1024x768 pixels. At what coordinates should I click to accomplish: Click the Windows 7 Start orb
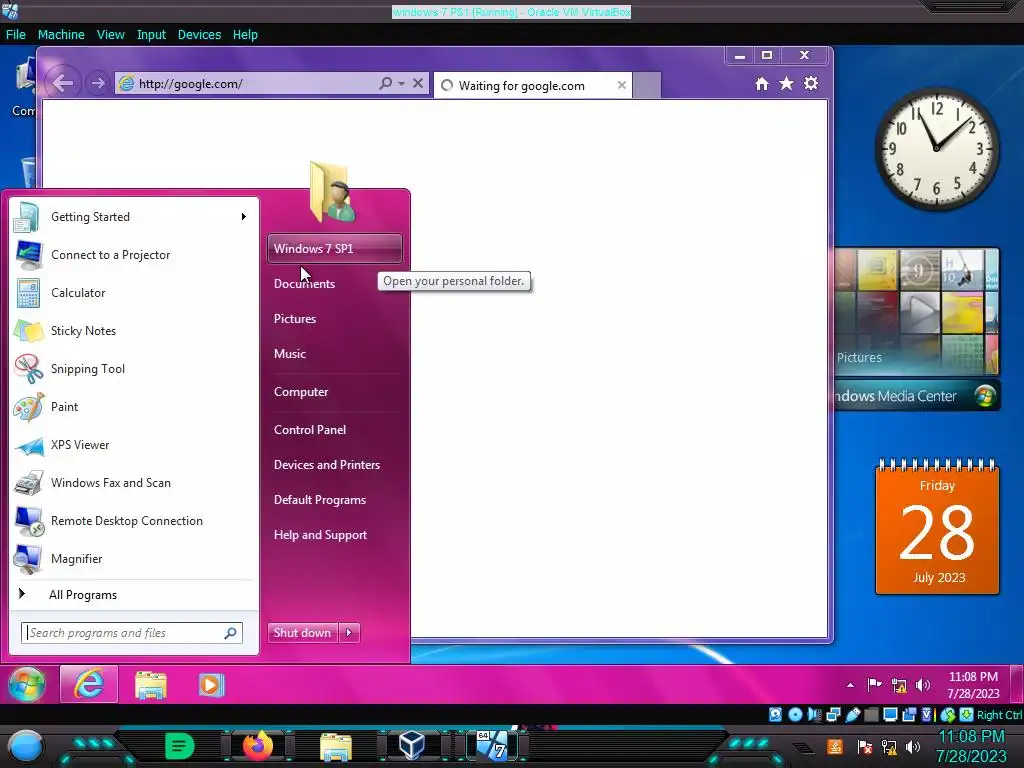26,684
